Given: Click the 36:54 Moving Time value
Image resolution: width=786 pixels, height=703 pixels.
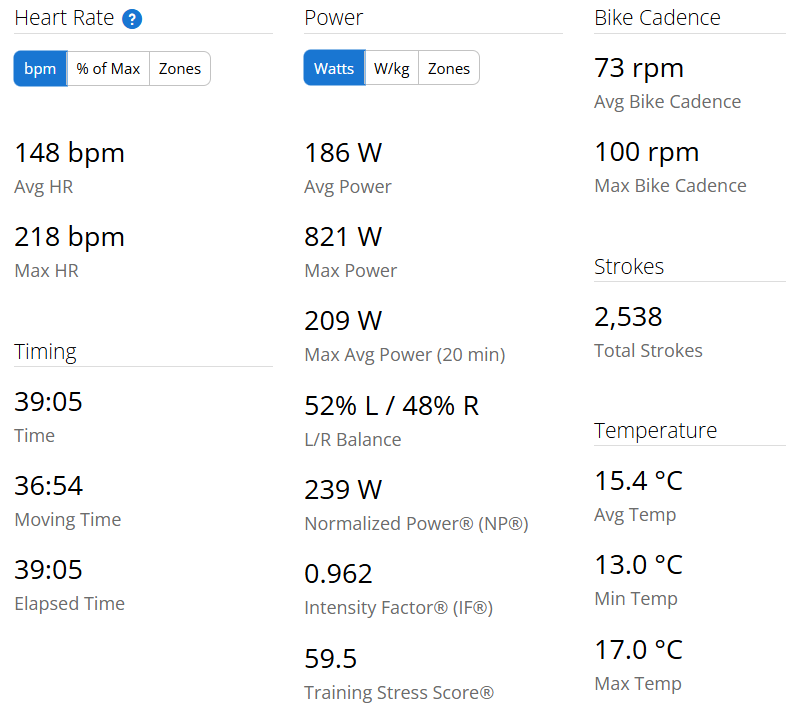Looking at the screenshot, I should 48,486.
